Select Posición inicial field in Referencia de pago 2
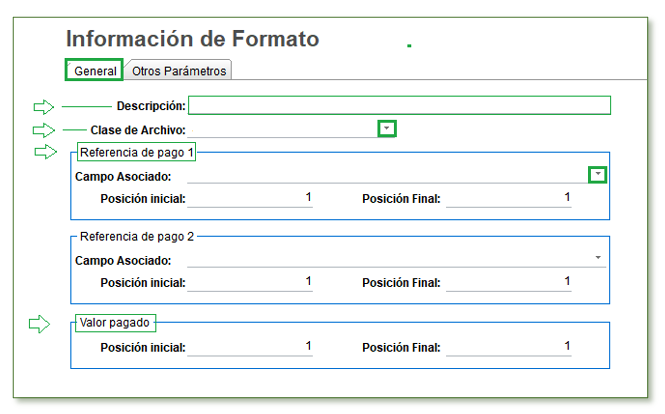Screen dimensions: 665x414 point(250,282)
